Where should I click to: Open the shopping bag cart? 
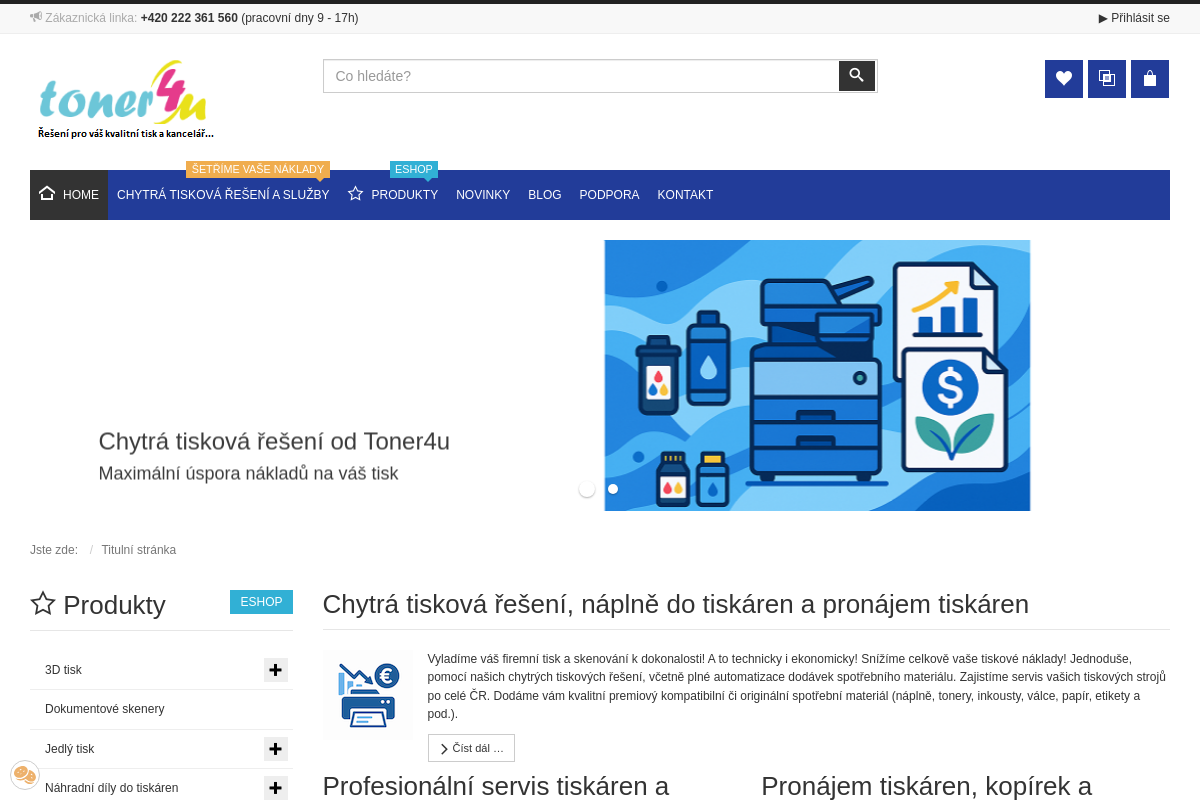click(x=1149, y=79)
